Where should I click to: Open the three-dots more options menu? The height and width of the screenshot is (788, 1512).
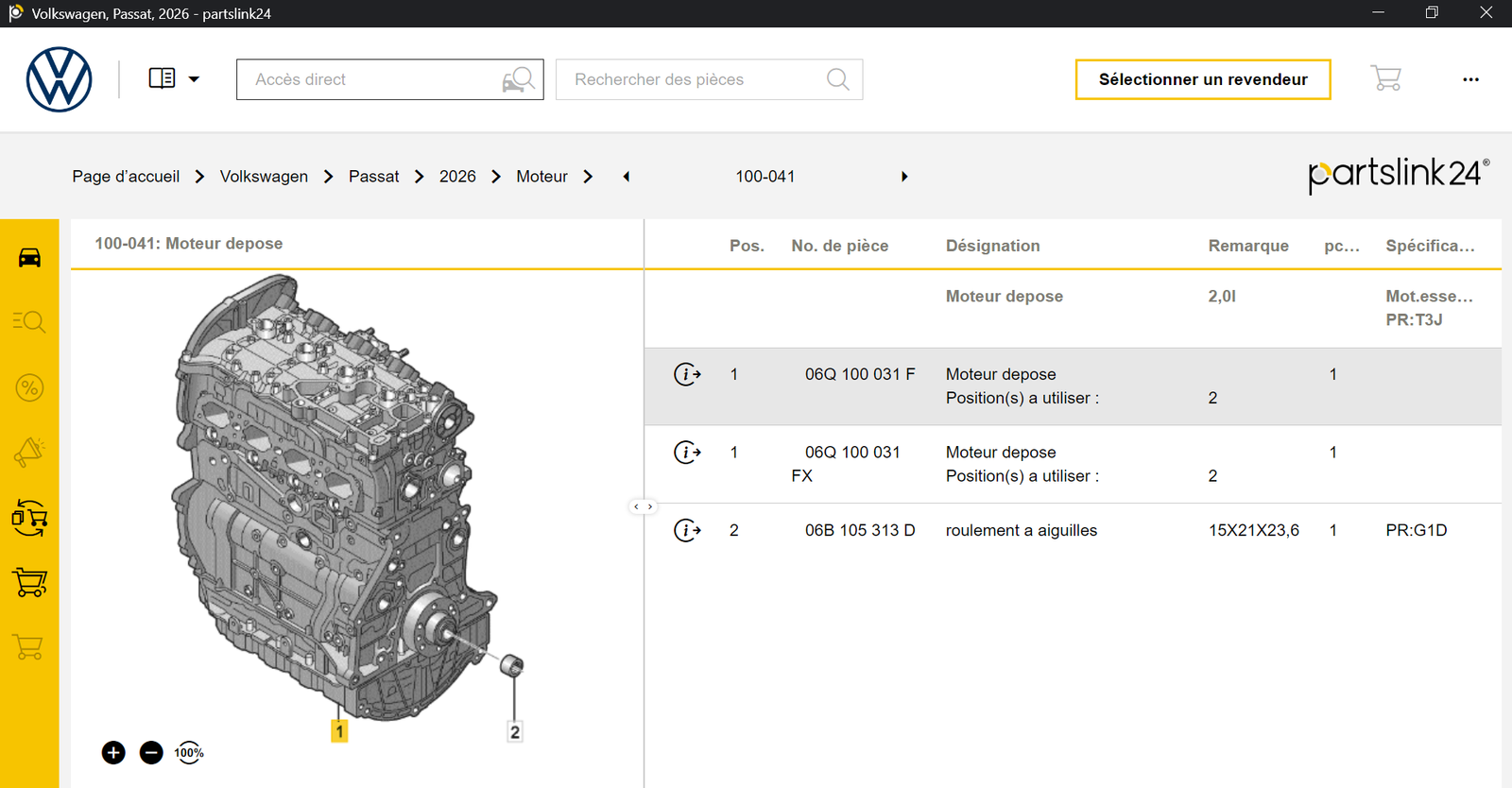coord(1470,79)
